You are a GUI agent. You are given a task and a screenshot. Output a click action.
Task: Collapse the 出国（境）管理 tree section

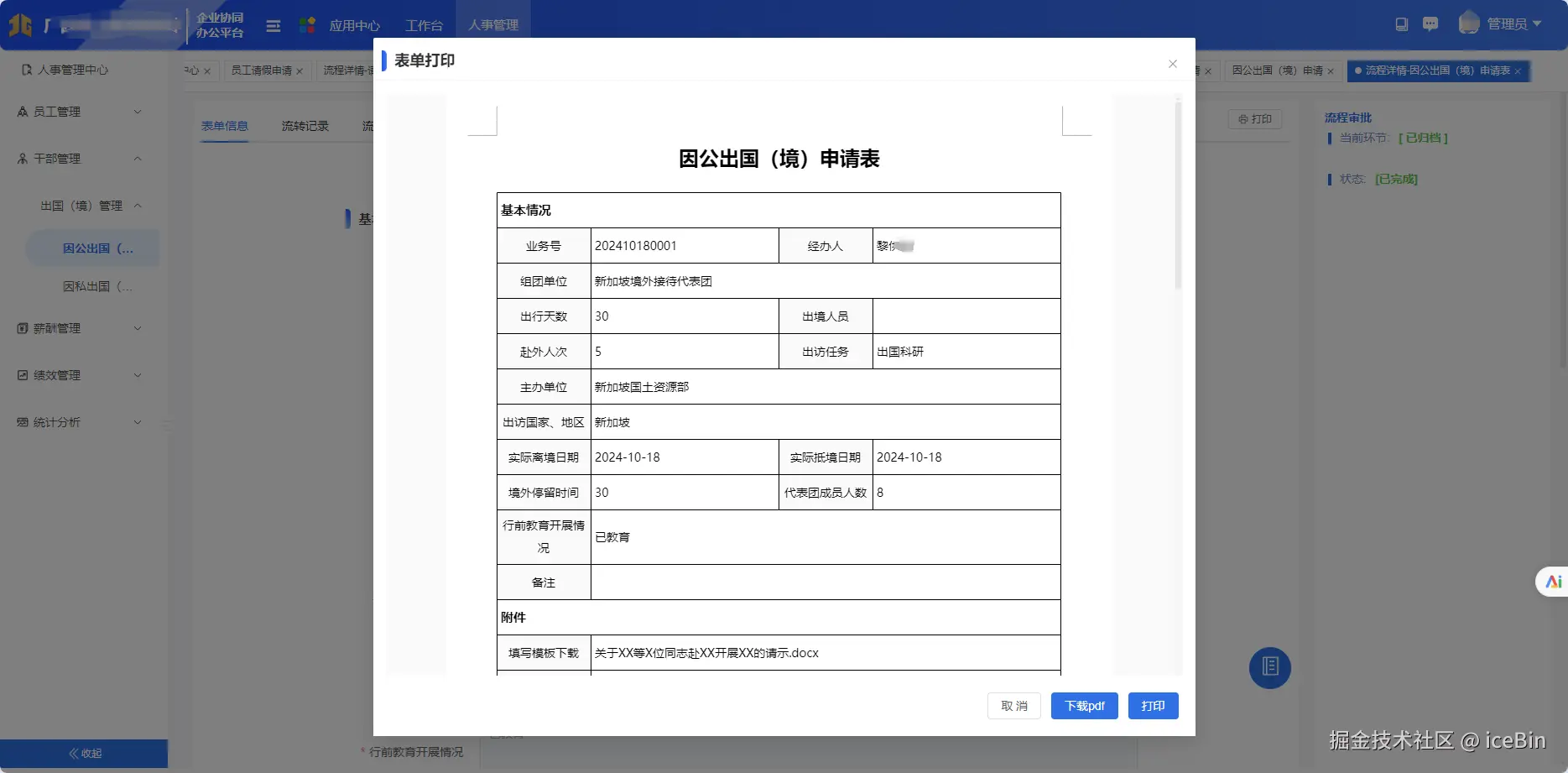click(138, 205)
